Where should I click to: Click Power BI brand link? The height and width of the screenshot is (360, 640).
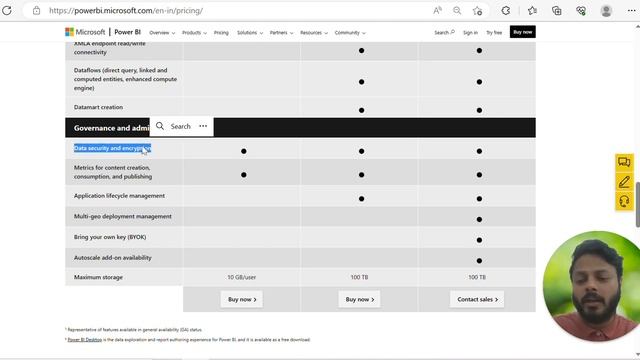pos(127,32)
